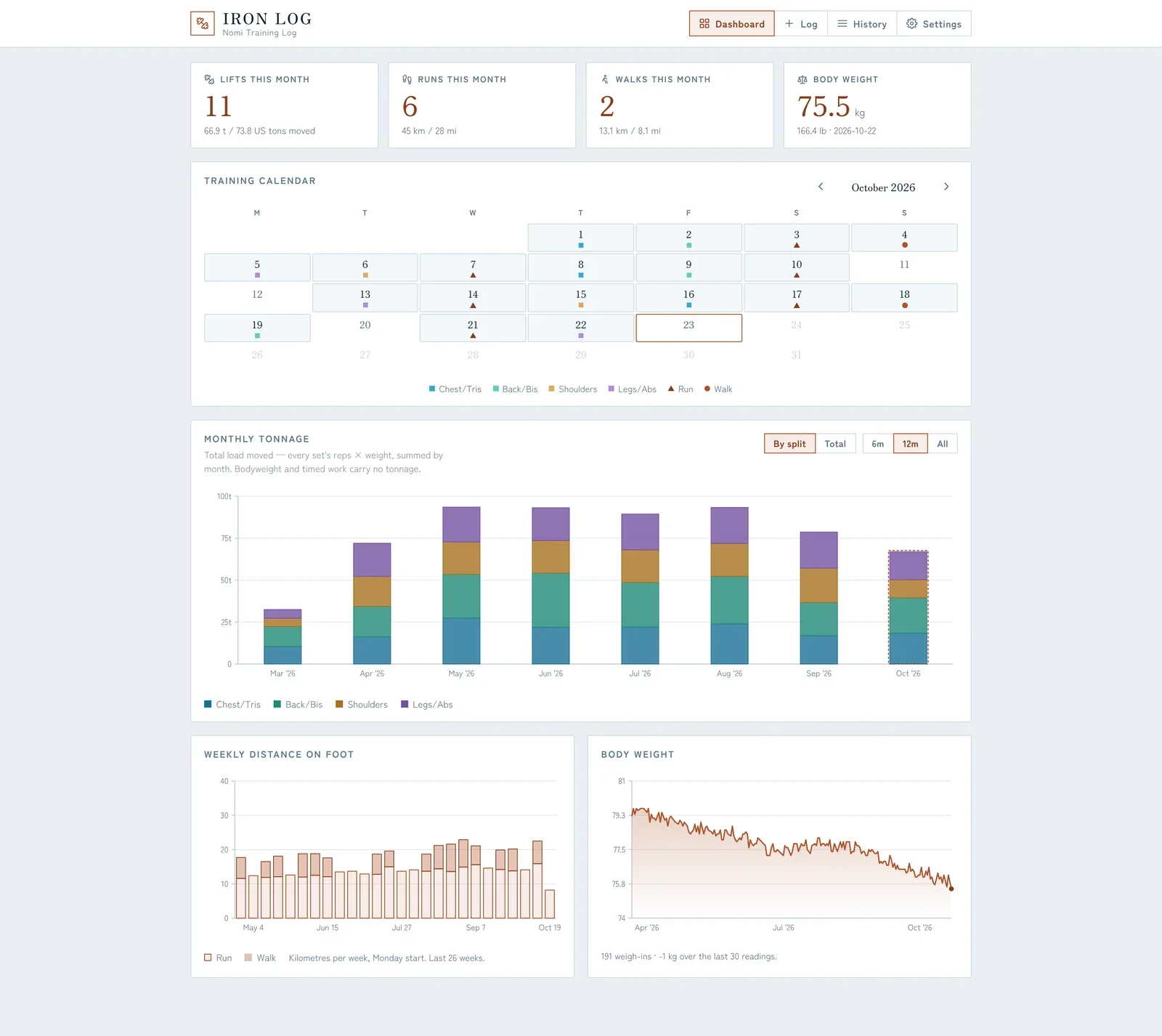
Task: Click the dashed Oct '26 tonnage bar
Action: pyautogui.click(x=908, y=607)
